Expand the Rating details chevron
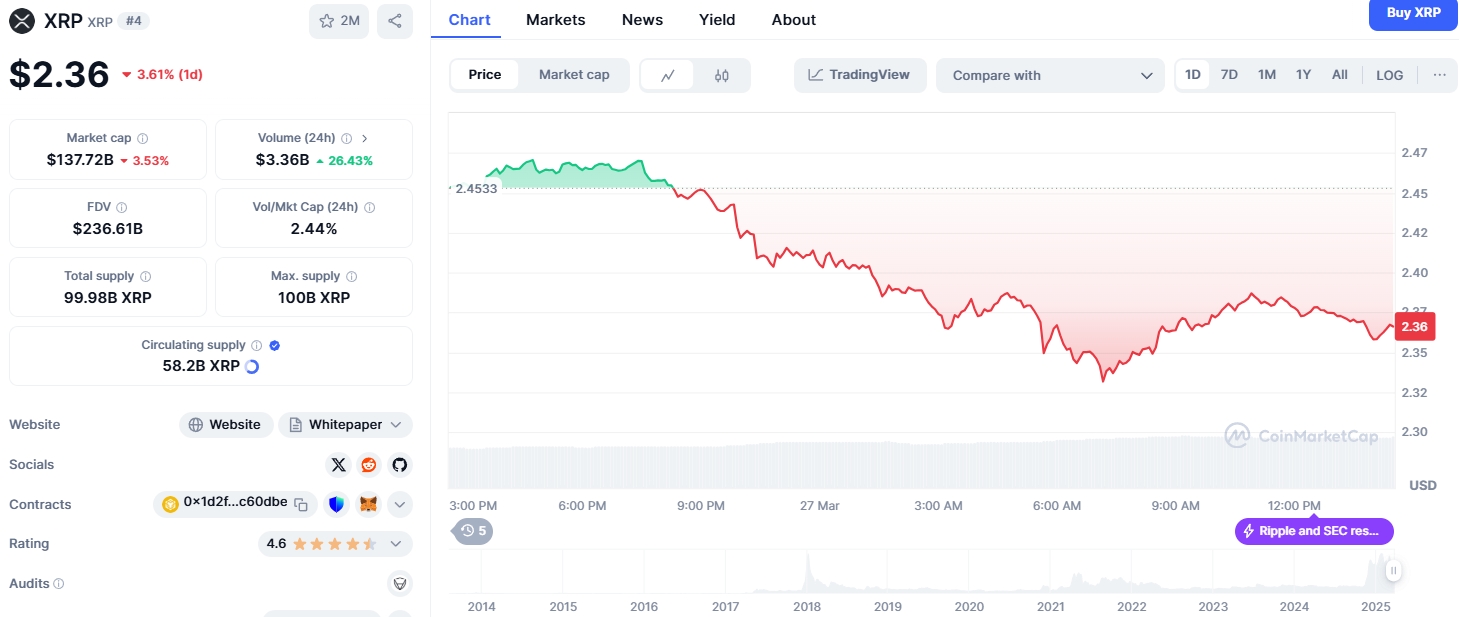Viewport: 1459px width, 617px height. pyautogui.click(x=396, y=544)
